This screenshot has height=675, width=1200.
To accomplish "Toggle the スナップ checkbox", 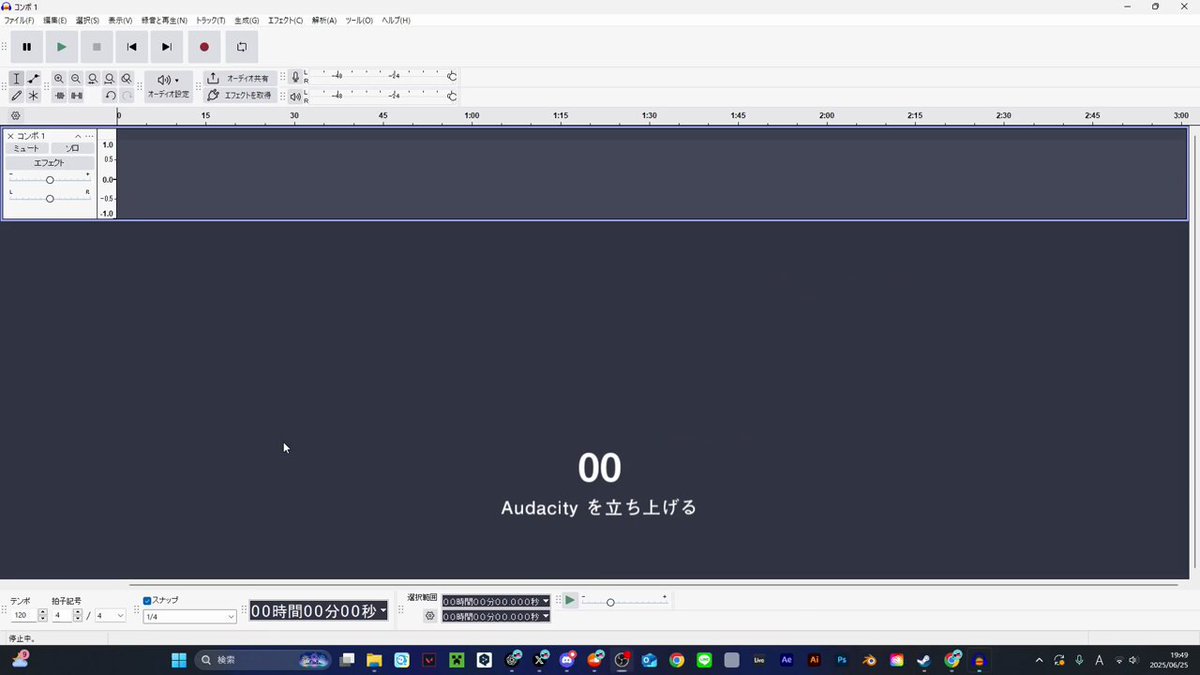I will (x=147, y=601).
